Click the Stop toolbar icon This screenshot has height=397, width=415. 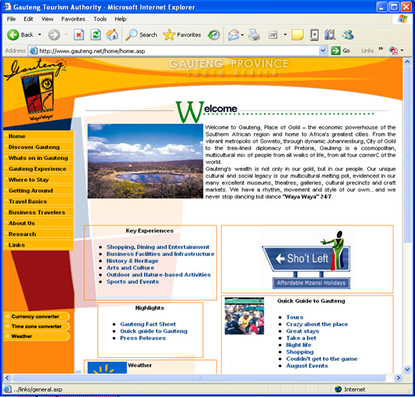click(79, 35)
